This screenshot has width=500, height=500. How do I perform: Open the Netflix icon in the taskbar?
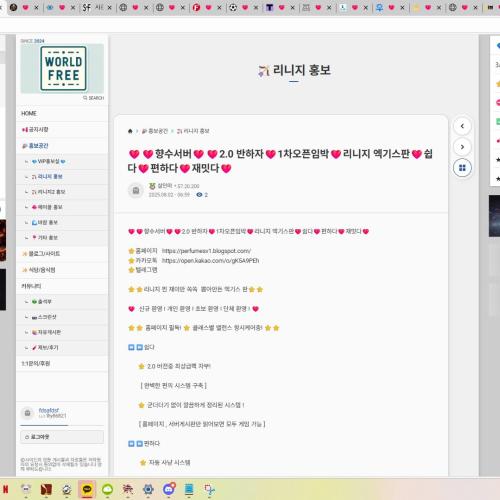(5, 489)
